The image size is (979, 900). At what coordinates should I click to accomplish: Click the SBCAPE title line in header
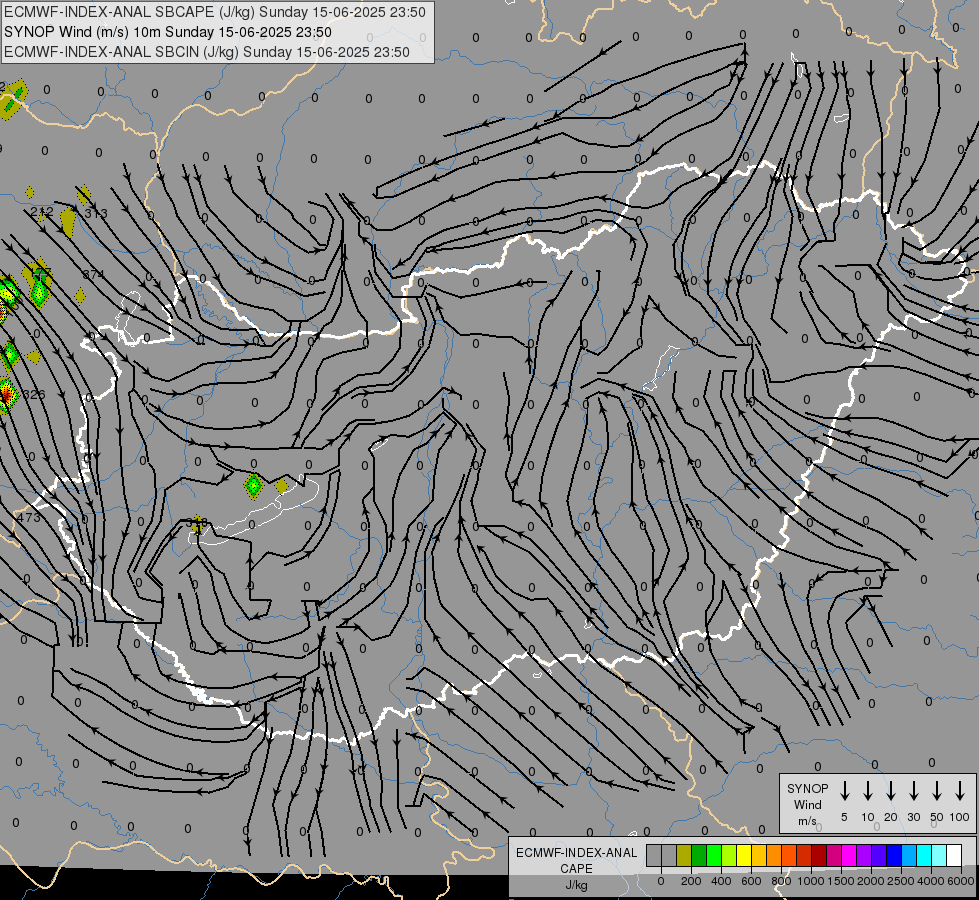215,12
